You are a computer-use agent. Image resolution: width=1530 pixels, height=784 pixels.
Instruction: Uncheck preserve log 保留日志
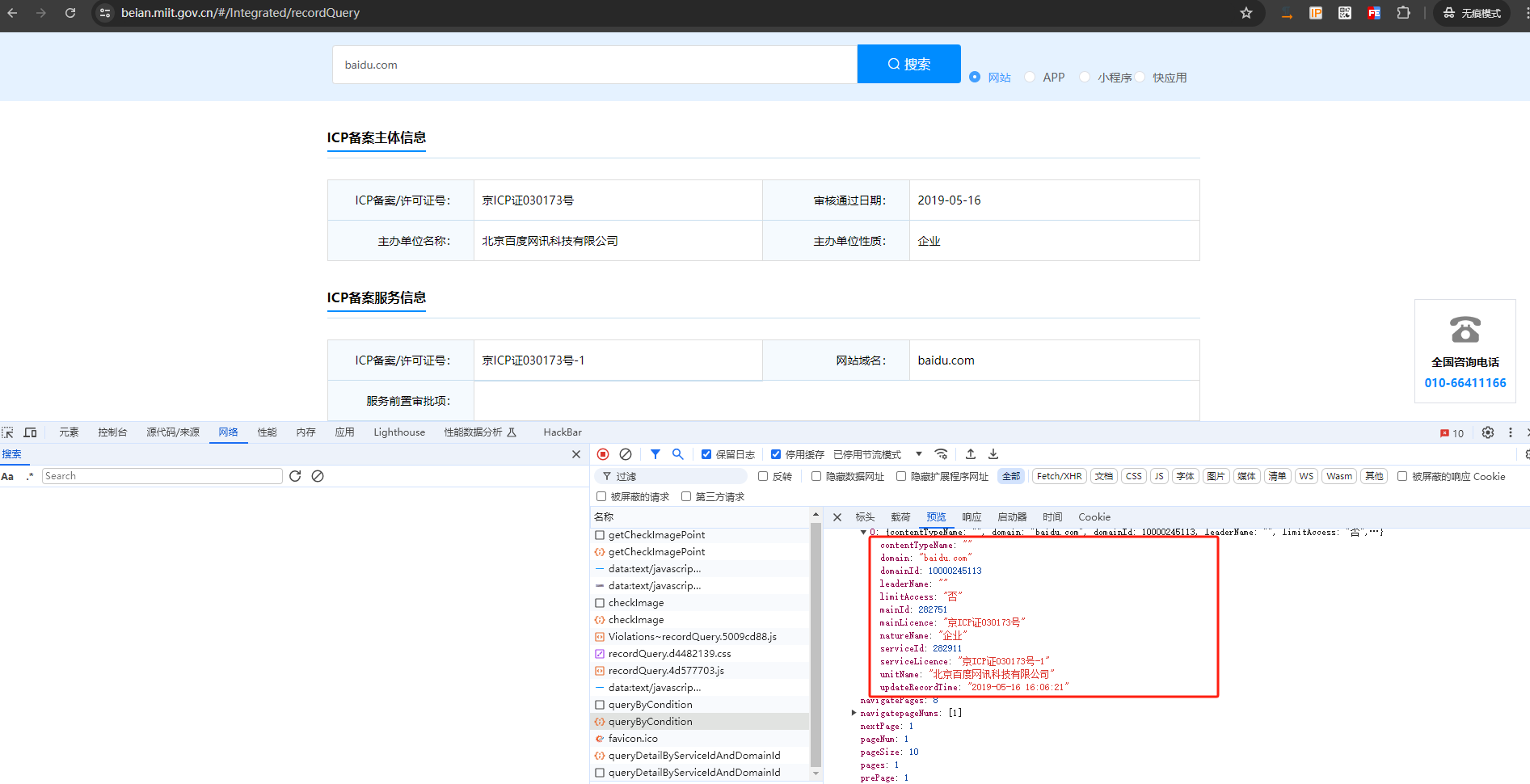click(706, 454)
